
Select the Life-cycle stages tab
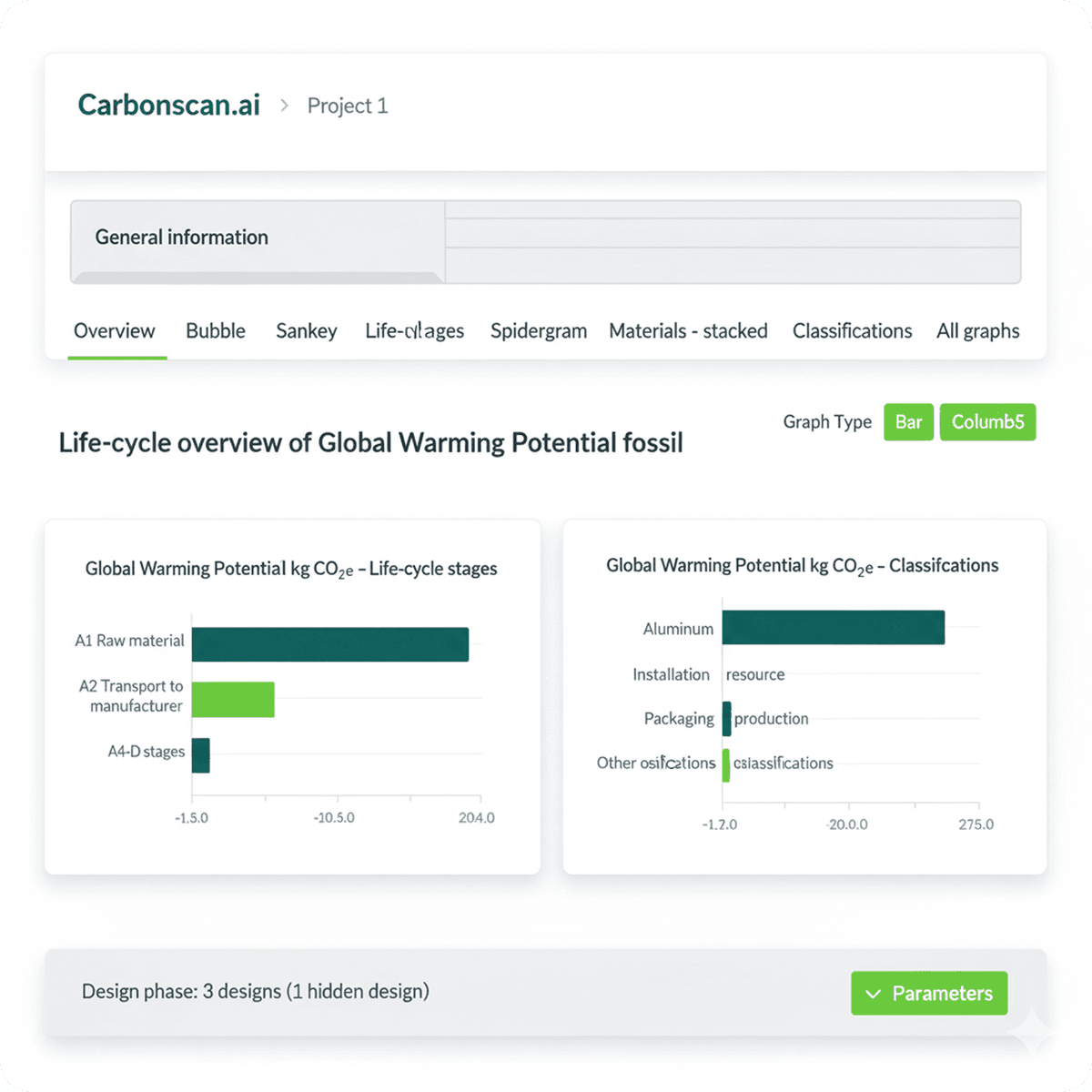click(x=414, y=331)
